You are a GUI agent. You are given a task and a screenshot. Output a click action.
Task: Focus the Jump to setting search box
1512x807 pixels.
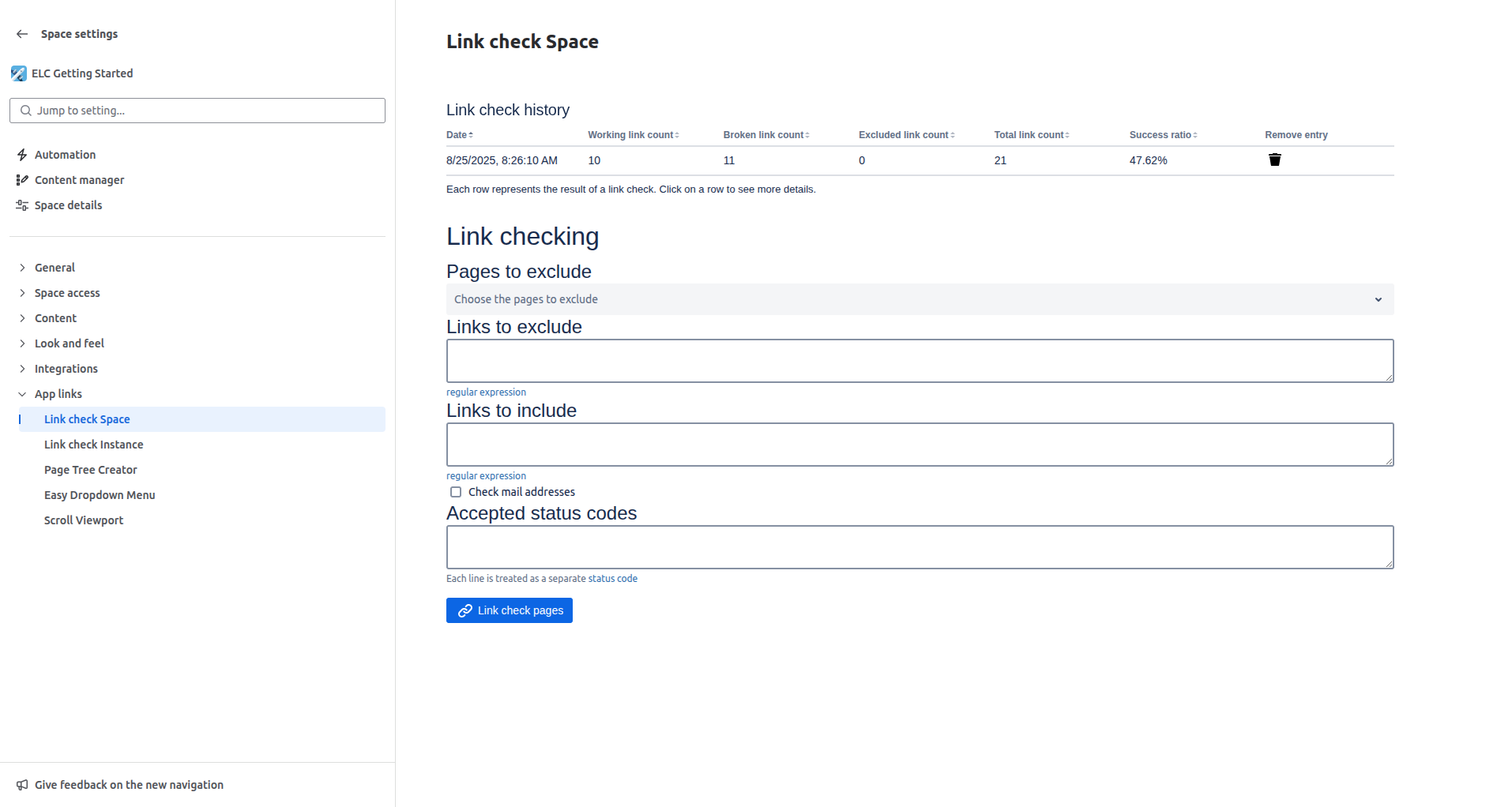click(x=197, y=111)
